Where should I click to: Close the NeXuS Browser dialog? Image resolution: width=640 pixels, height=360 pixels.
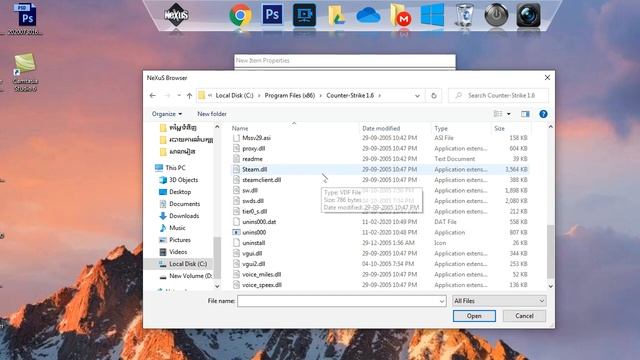547,78
